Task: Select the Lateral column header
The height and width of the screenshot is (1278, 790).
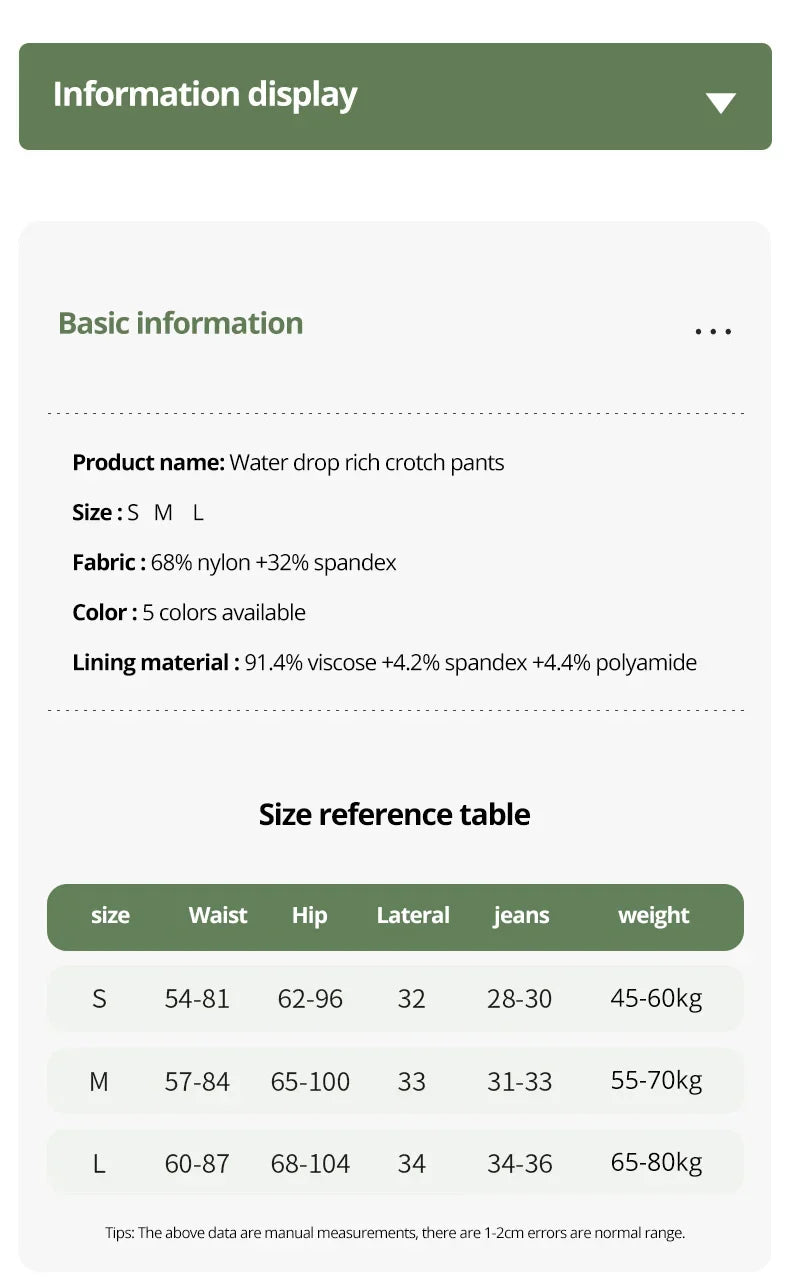Action: [x=413, y=916]
